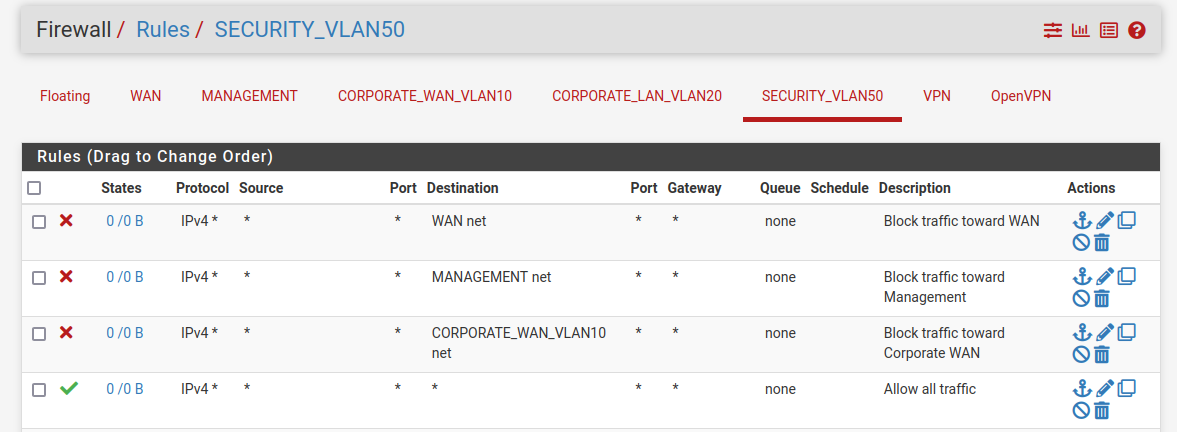Open the status graph icon in header
The image size is (1177, 432).
(x=1080, y=30)
